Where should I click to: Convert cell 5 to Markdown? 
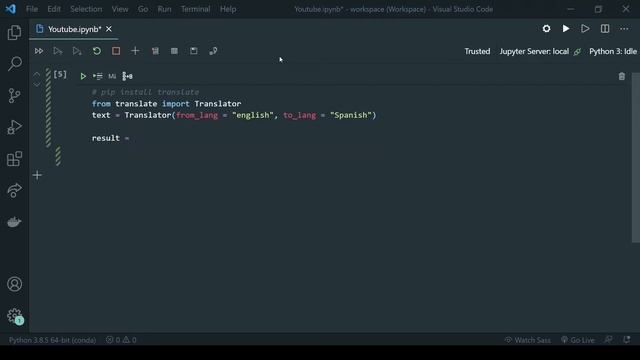pyautogui.click(x=112, y=76)
